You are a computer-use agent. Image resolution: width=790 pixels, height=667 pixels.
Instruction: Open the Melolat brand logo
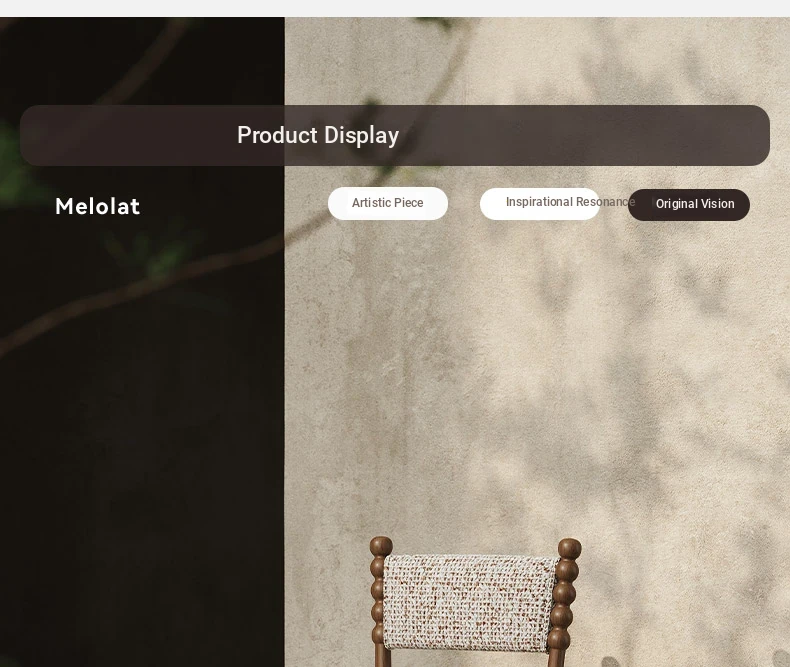click(x=97, y=206)
